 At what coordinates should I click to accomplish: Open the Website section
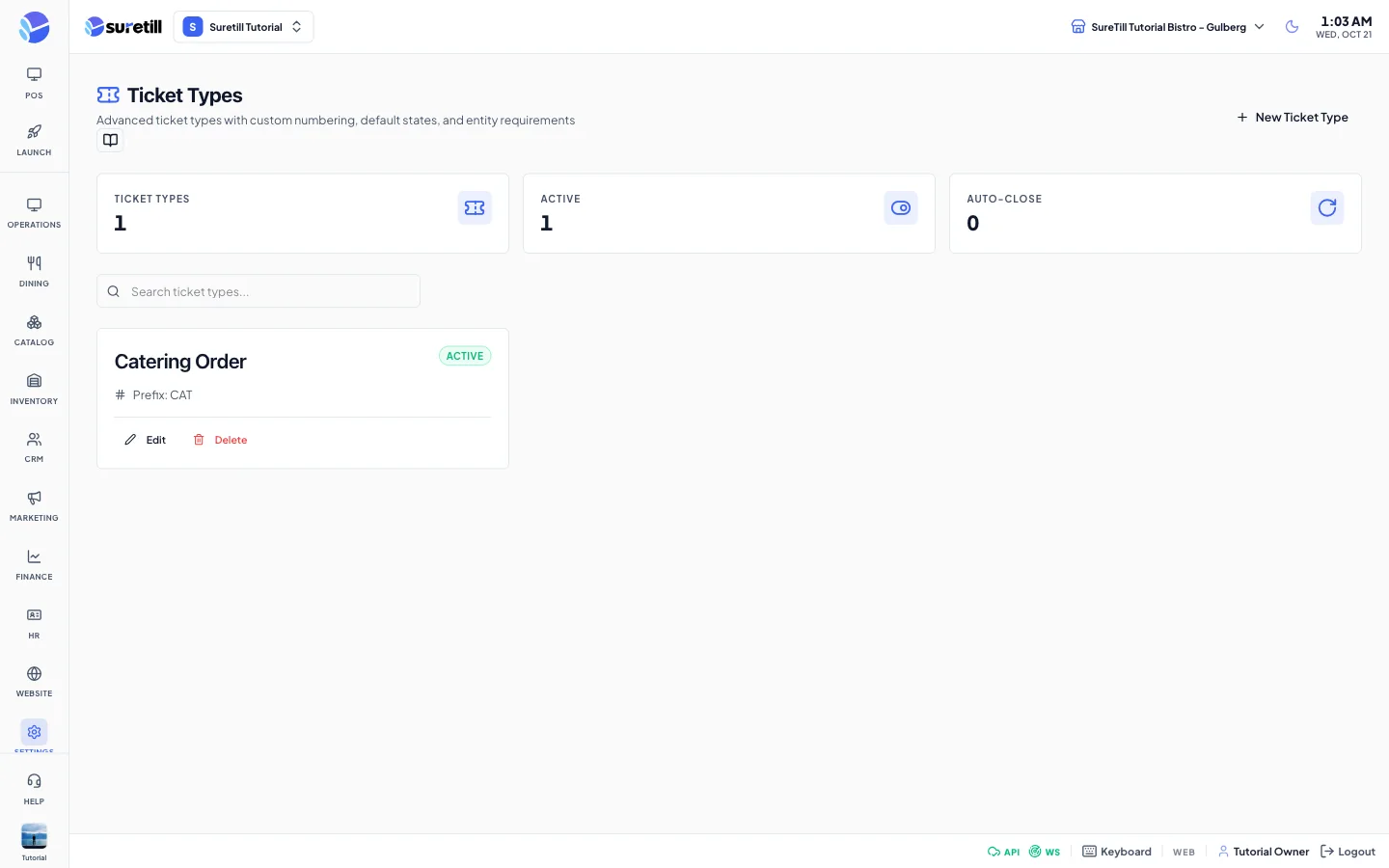tap(34, 682)
